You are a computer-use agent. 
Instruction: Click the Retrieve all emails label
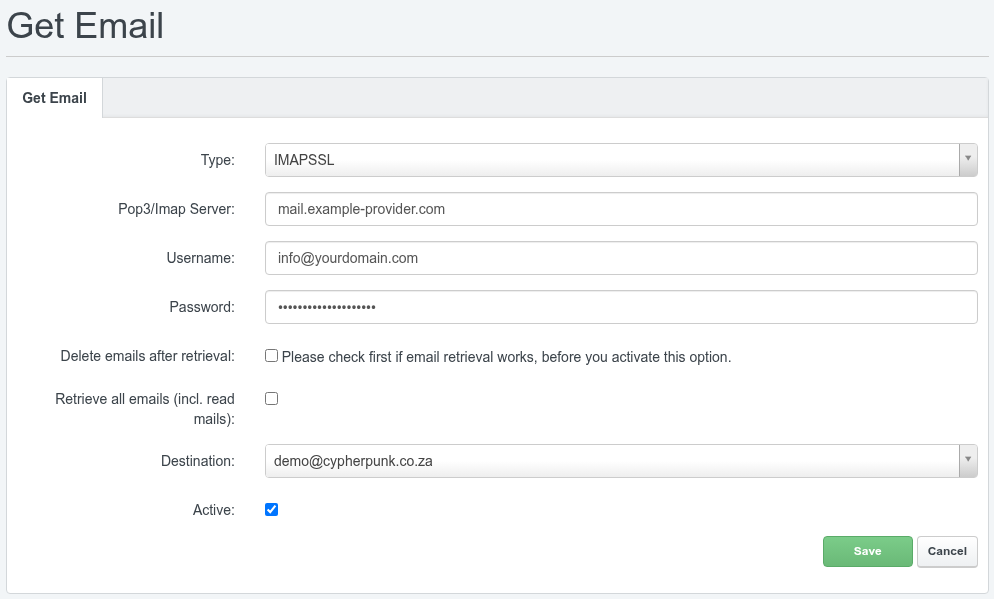[x=145, y=409]
